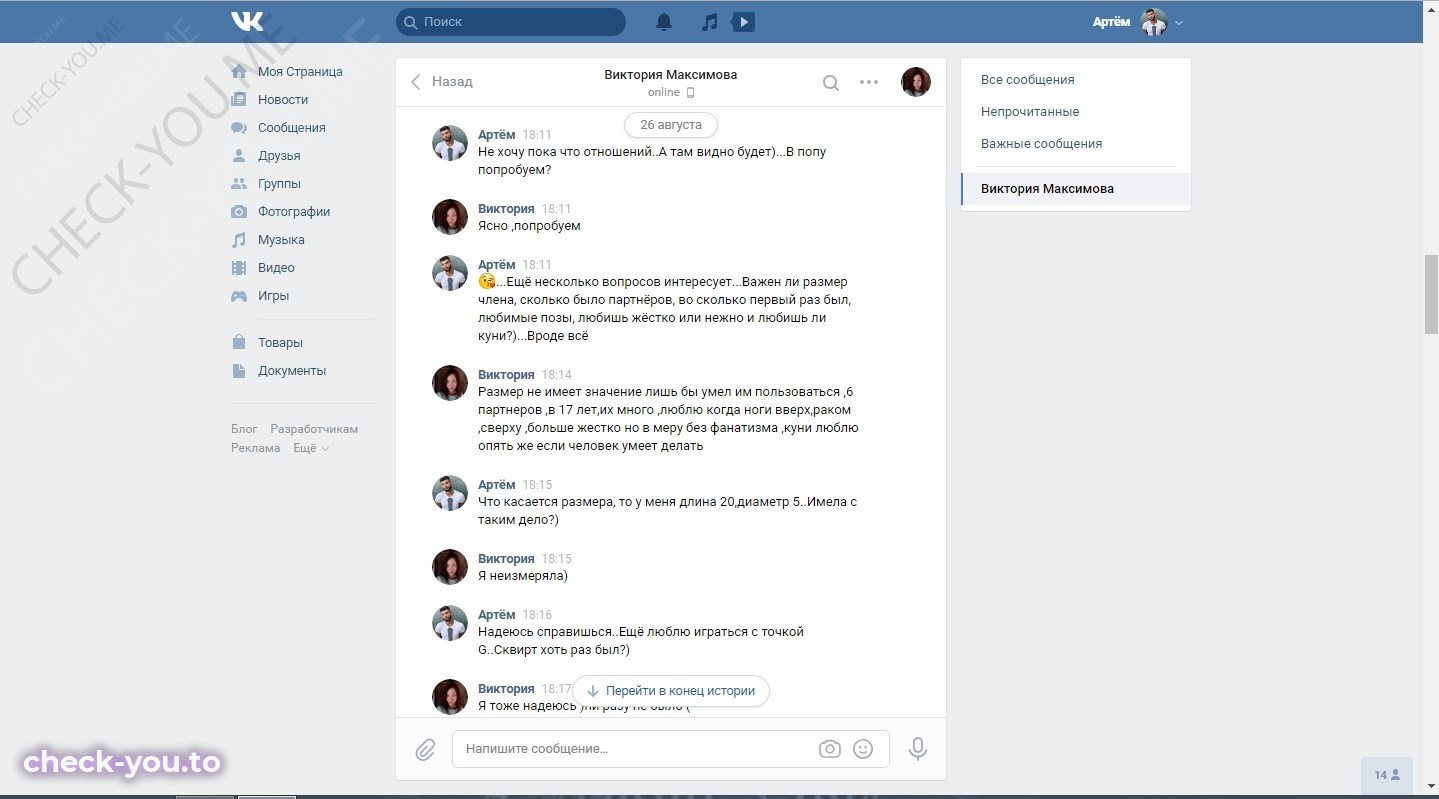The width and height of the screenshot is (1439, 799).
Task: Open the conversation actions three-dot menu
Action: pyautogui.click(x=869, y=82)
